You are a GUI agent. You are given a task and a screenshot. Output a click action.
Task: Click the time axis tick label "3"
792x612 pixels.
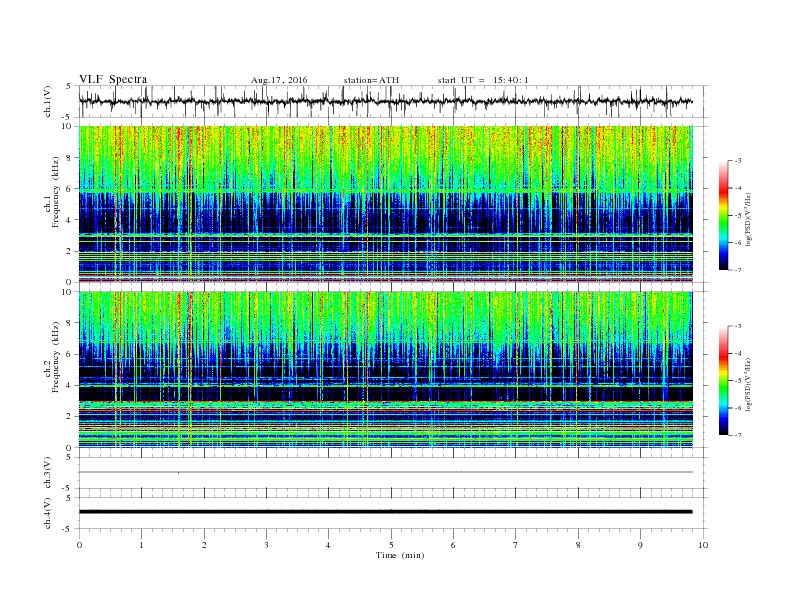(266, 545)
